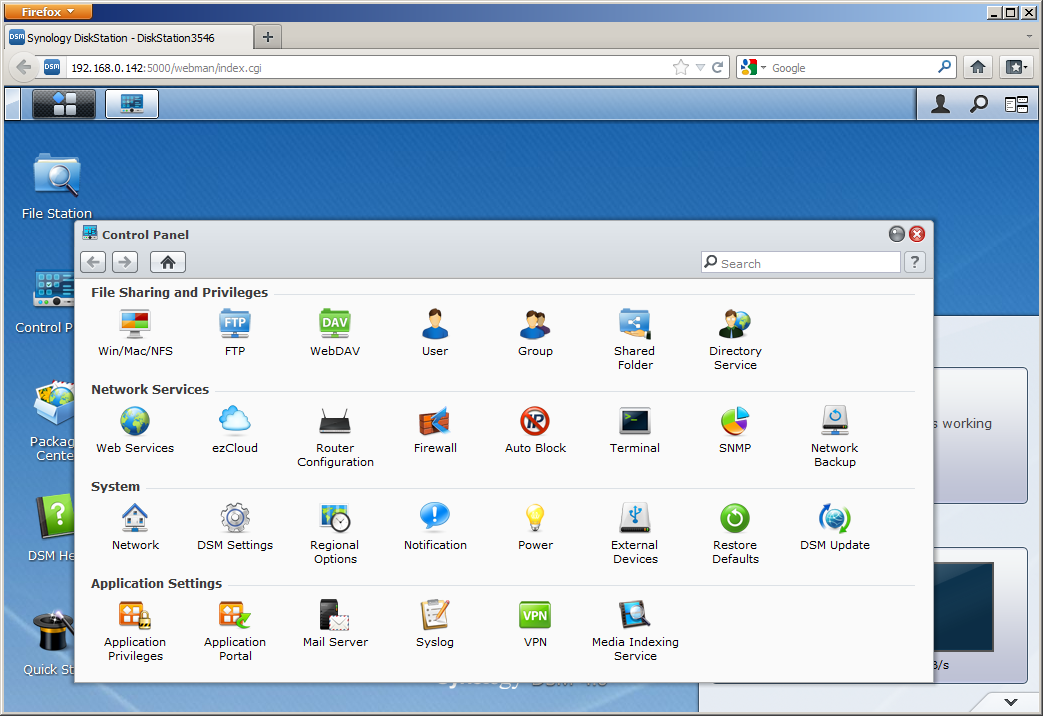This screenshot has width=1043, height=716.
Task: Open Control Panel help button
Action: [x=915, y=262]
